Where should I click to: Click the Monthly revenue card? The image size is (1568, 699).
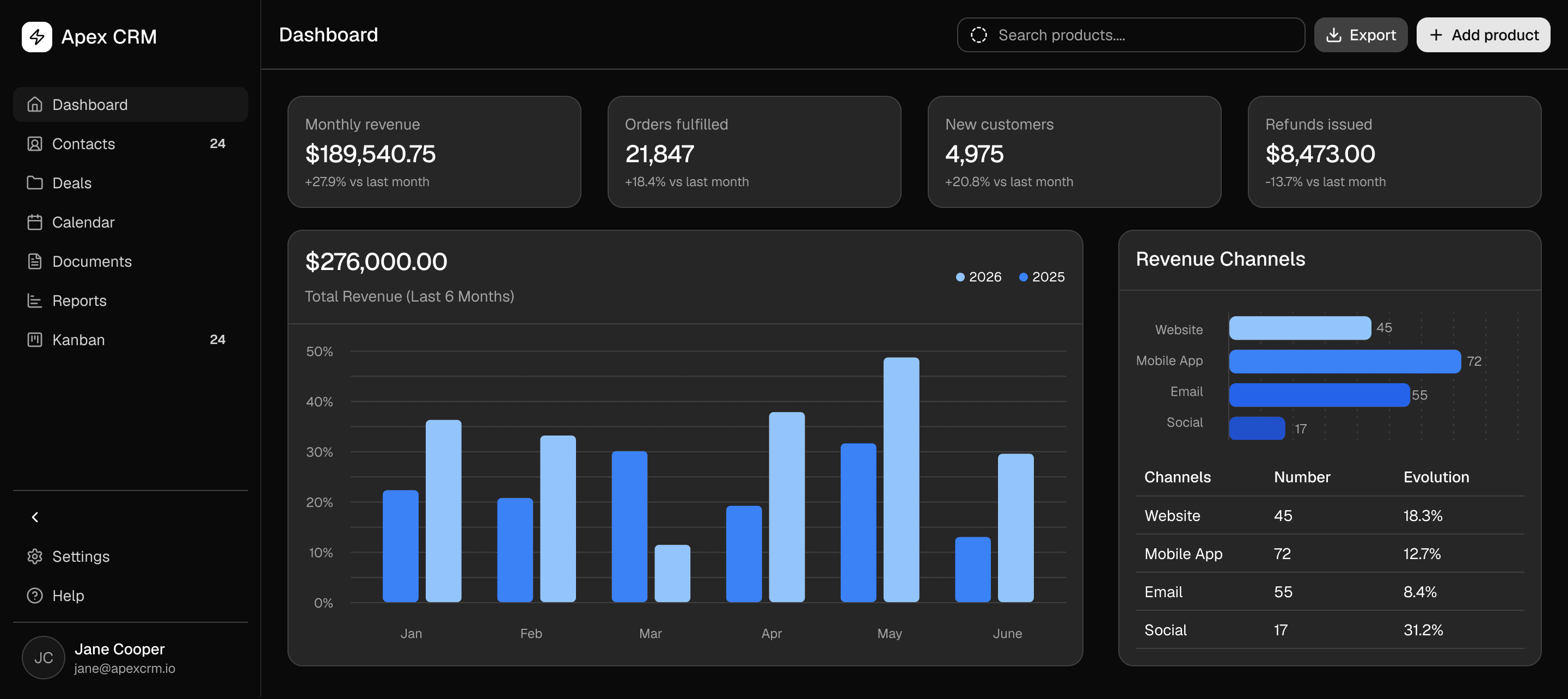coord(434,151)
